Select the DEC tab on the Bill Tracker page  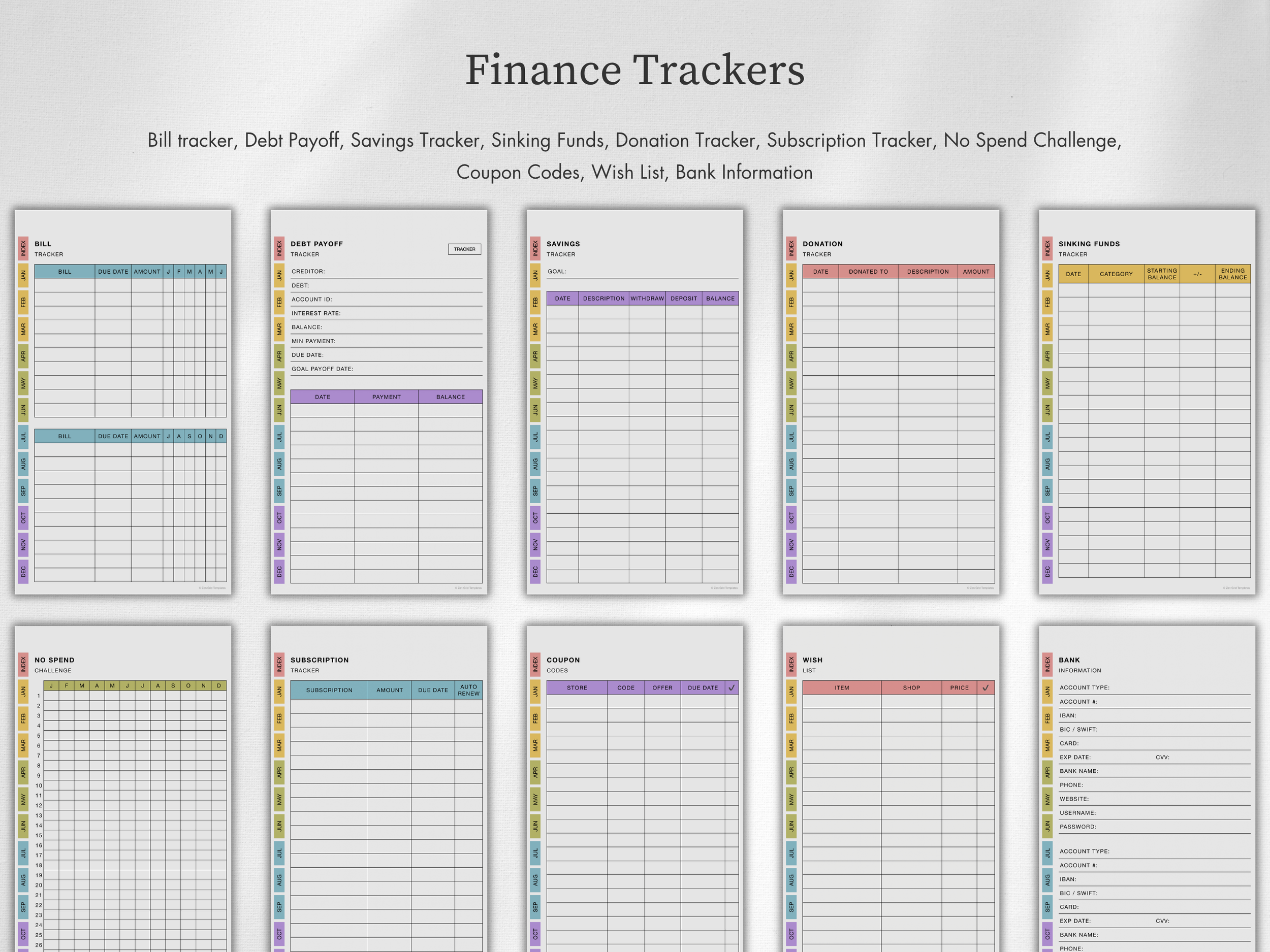tap(23, 572)
